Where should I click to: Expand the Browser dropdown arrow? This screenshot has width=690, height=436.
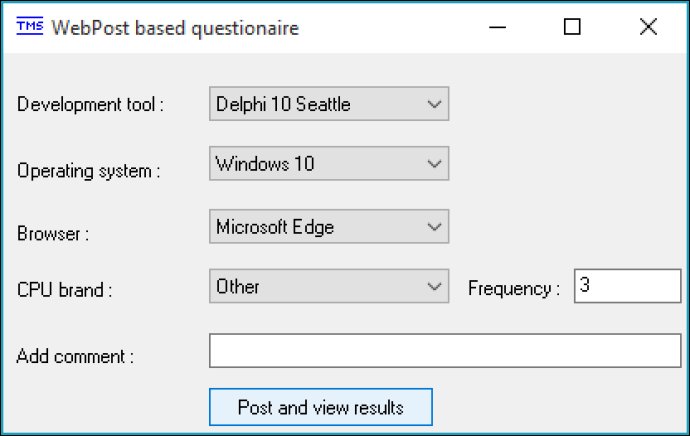[434, 227]
